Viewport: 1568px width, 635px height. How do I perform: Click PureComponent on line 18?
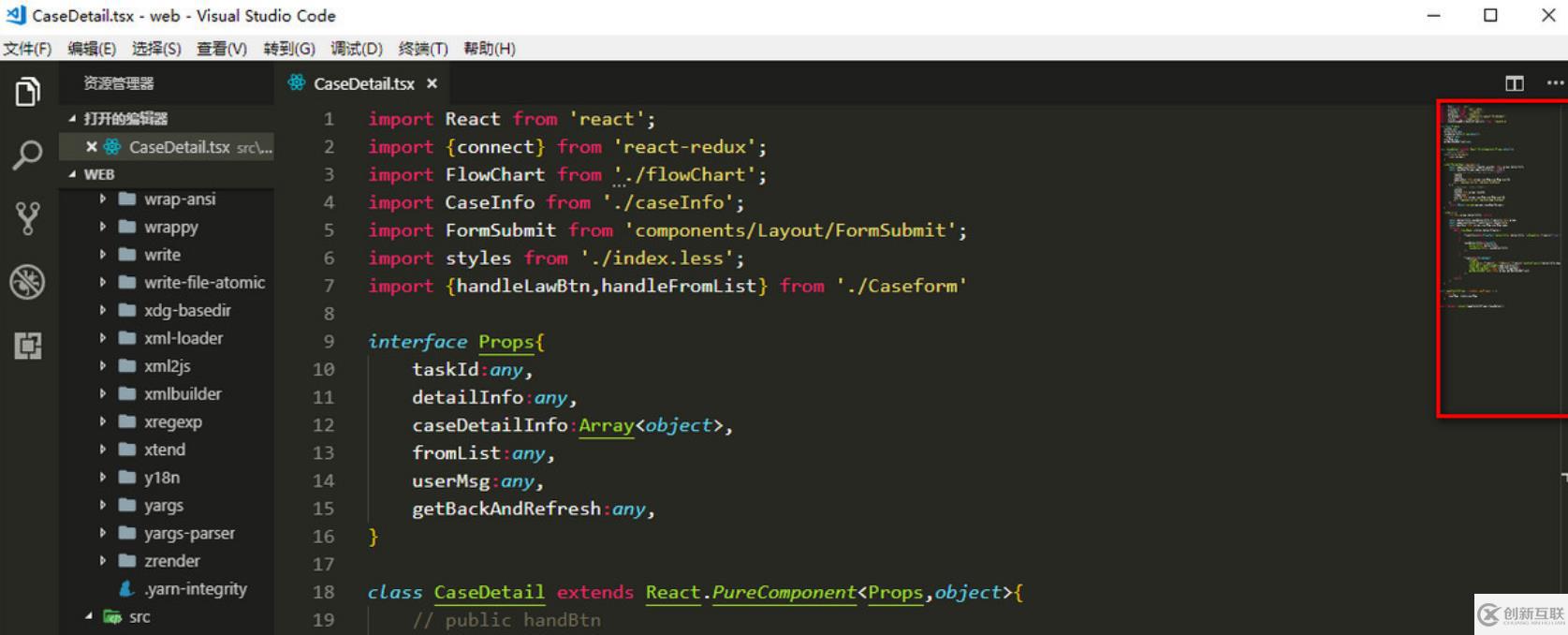click(x=784, y=592)
